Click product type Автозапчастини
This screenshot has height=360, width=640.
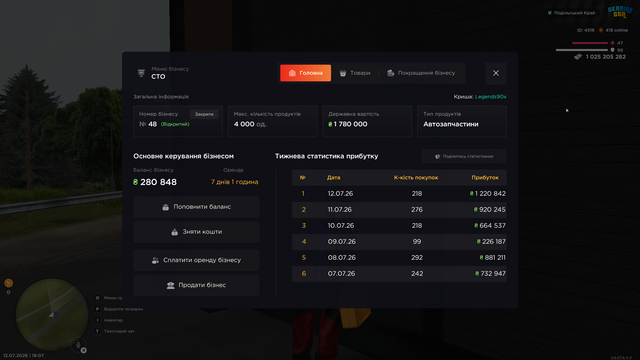coord(451,124)
